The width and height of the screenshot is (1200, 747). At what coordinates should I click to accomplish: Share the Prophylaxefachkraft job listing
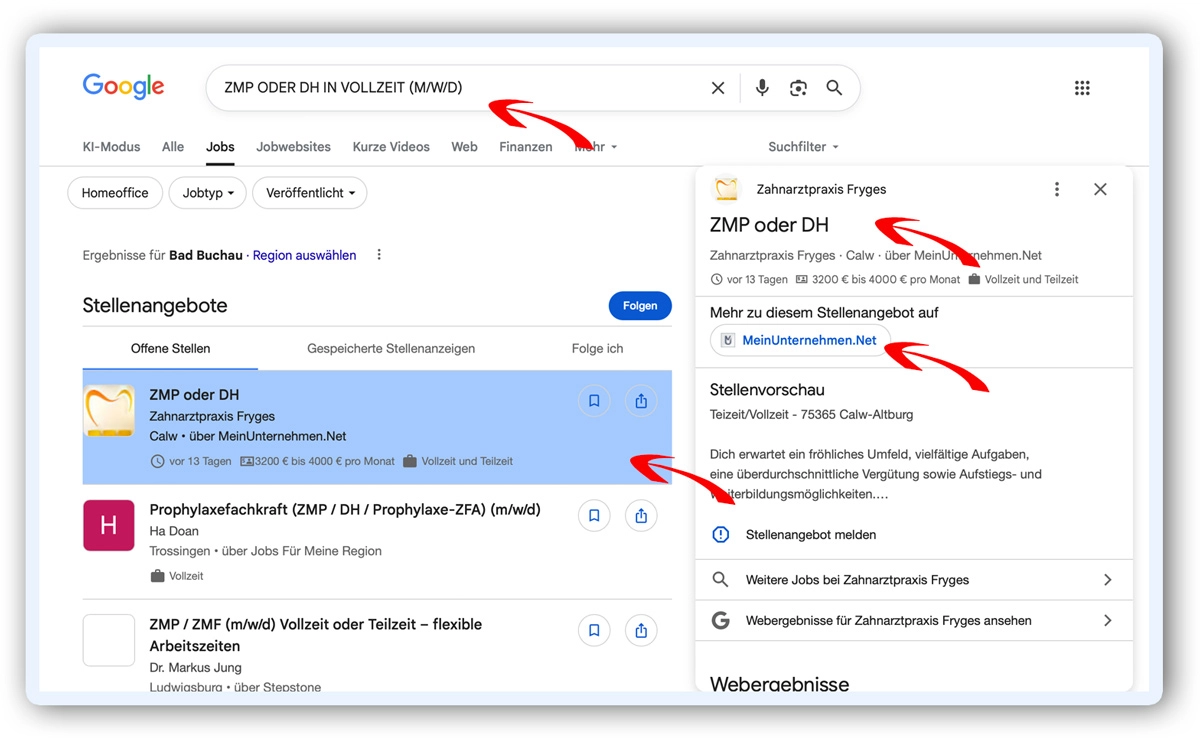click(x=641, y=516)
